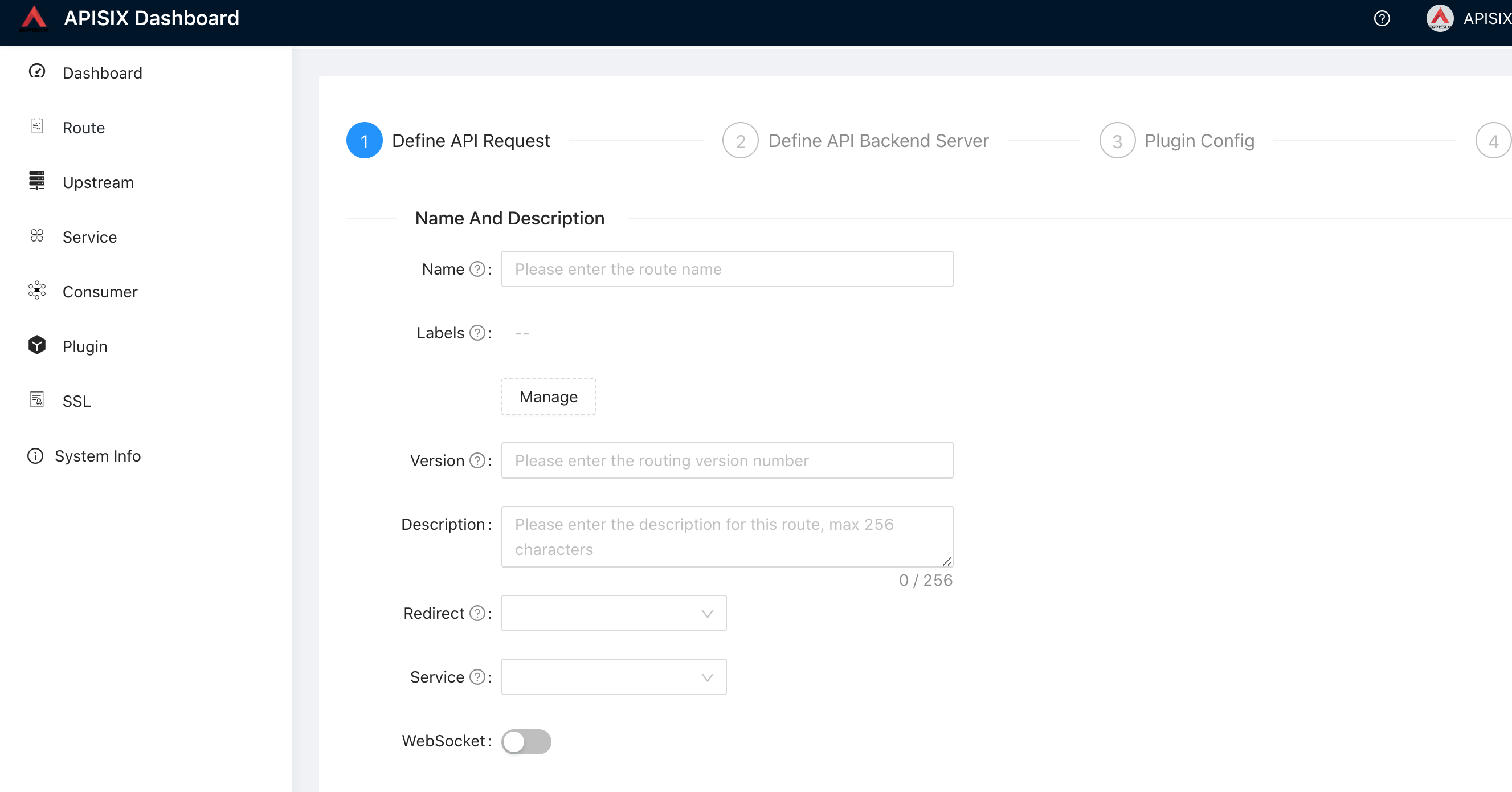Open the Service dropdown in the form
1512x792 pixels.
point(614,677)
